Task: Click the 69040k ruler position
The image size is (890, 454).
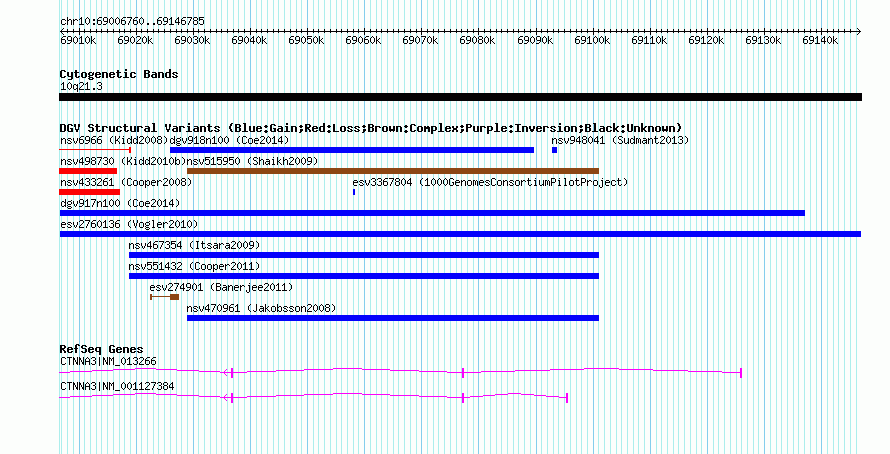Action: [x=249, y=40]
